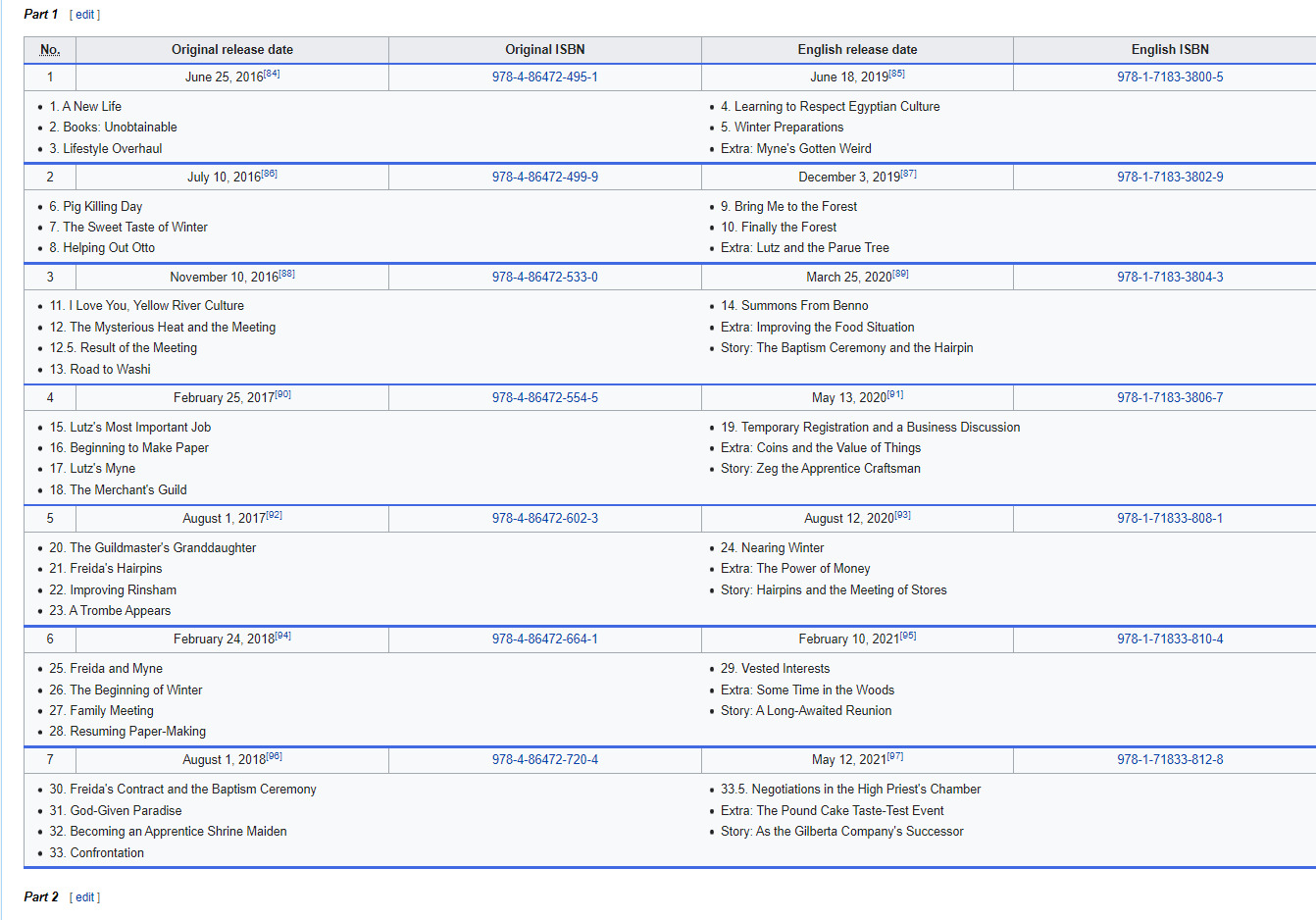This screenshot has height=920, width=1316.
Task: Click the 'No.' column header
Action: point(50,50)
